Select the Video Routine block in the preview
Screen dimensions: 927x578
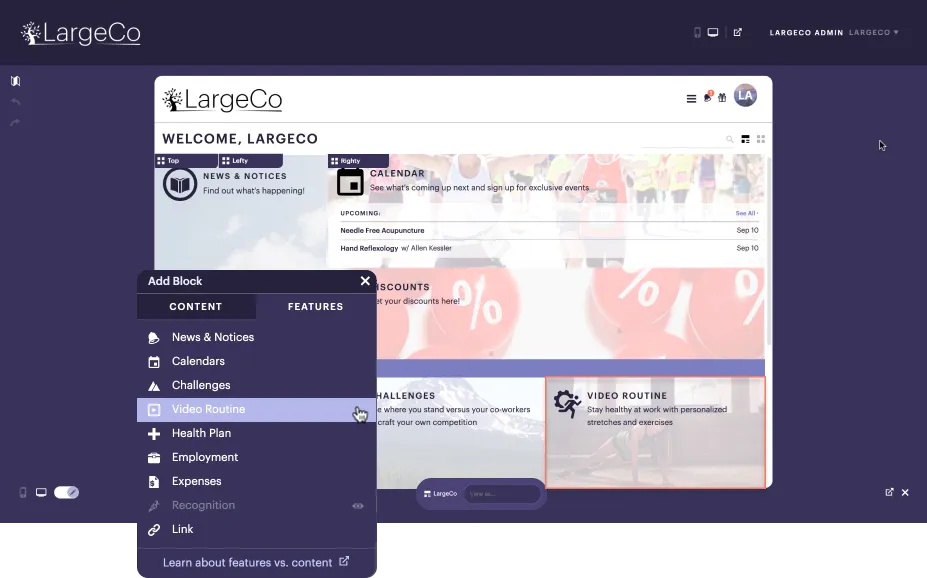coord(655,433)
